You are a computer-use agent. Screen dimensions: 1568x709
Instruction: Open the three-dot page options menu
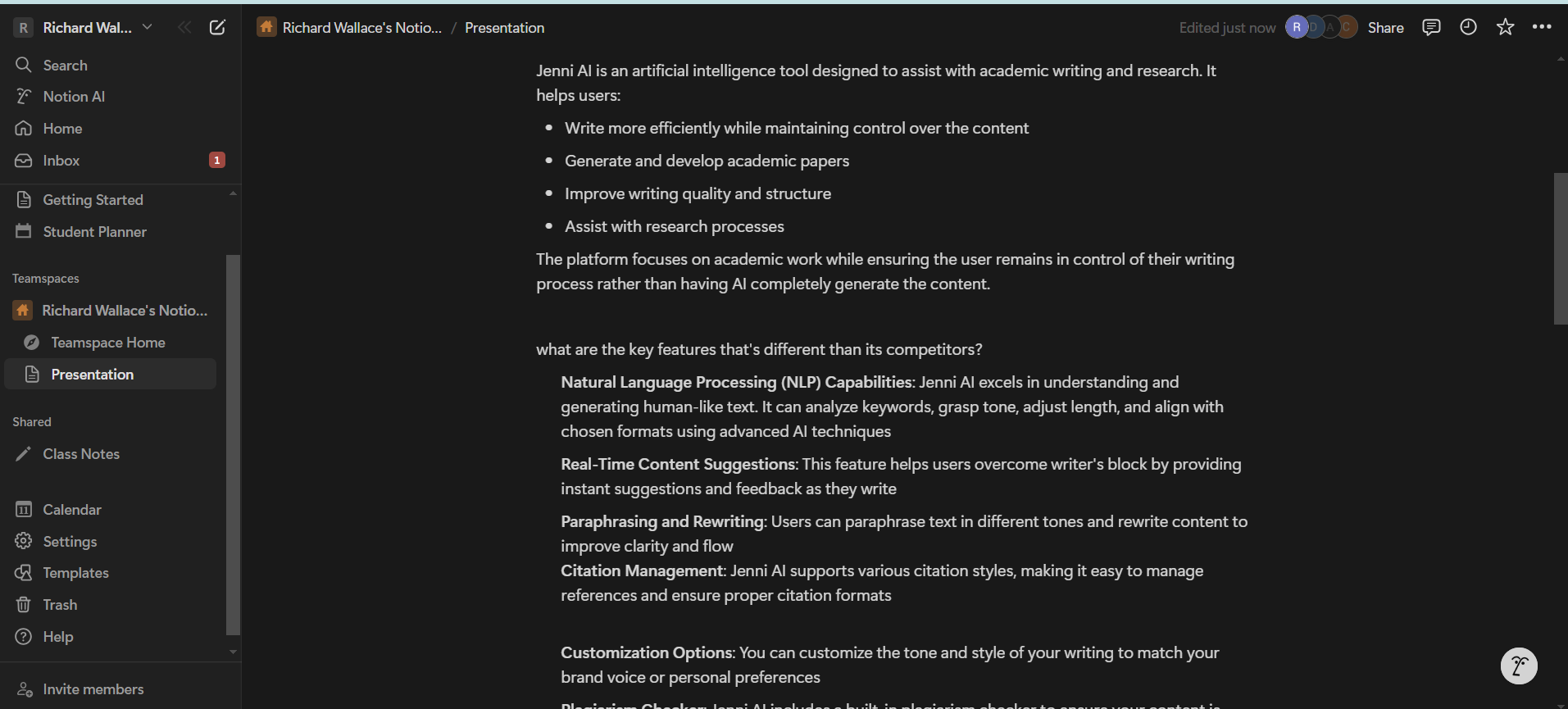1542,27
